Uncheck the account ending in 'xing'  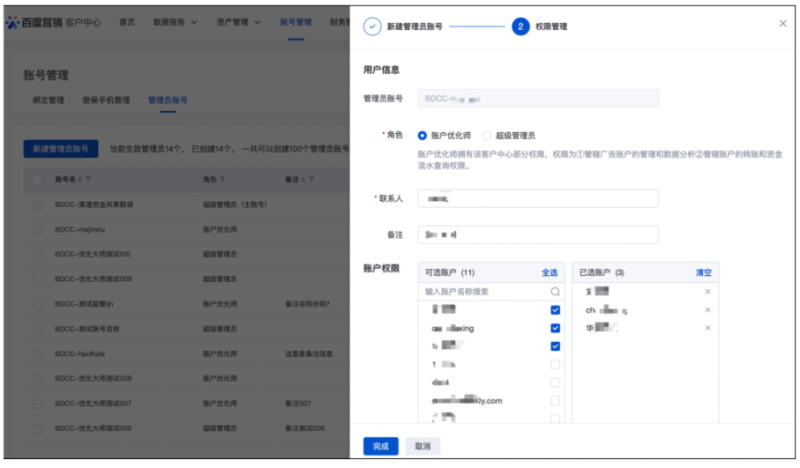[555, 328]
